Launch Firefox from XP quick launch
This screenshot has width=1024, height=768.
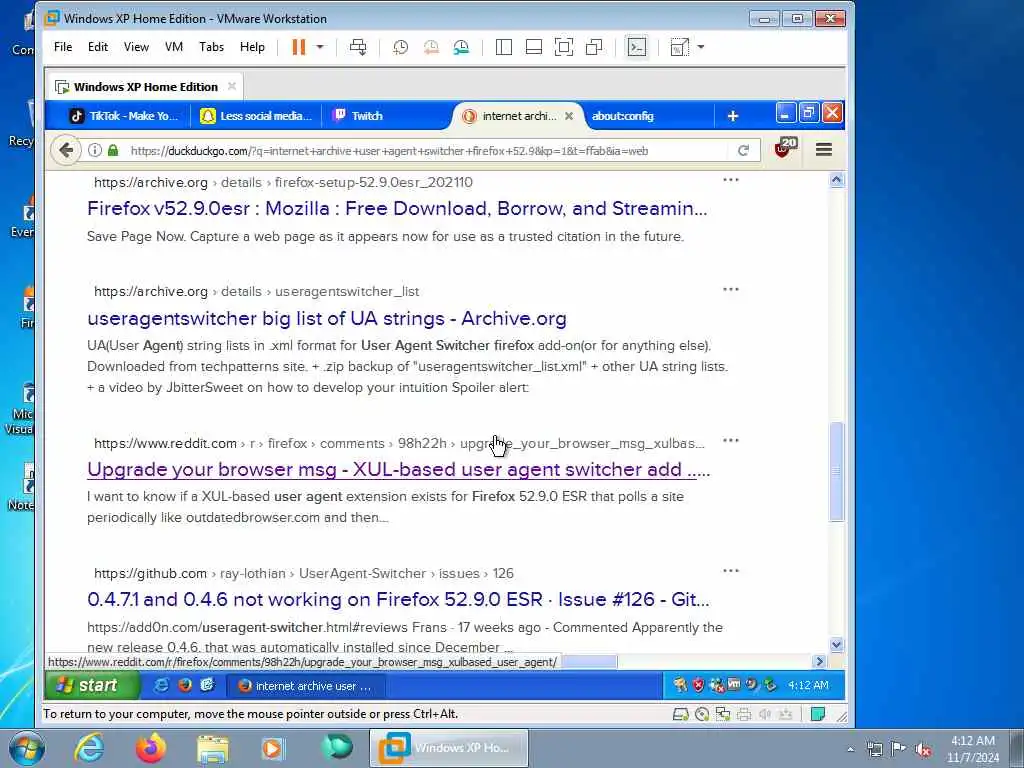[185, 685]
